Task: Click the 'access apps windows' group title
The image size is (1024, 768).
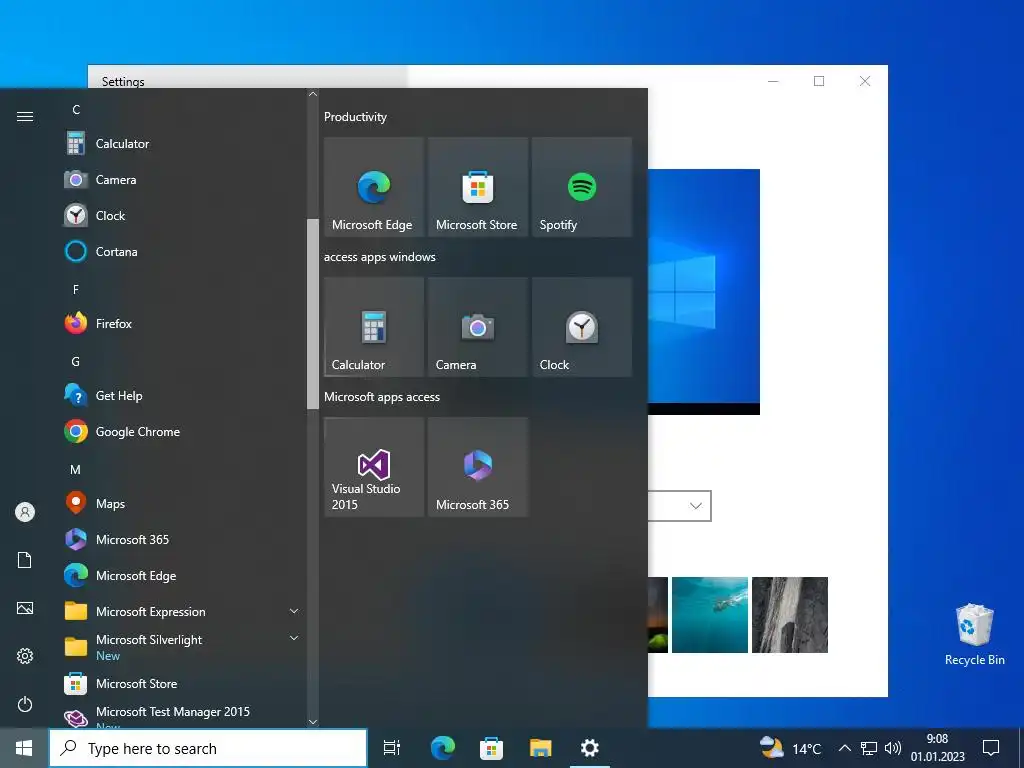Action: 379,257
